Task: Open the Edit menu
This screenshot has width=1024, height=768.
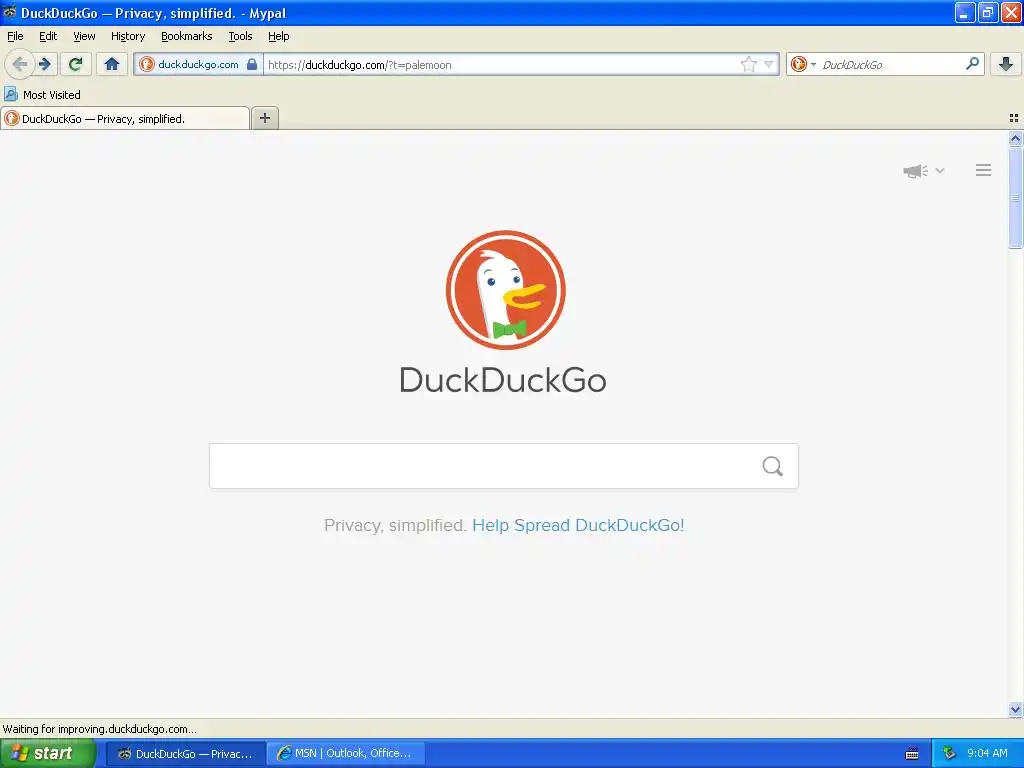Action: (x=48, y=36)
